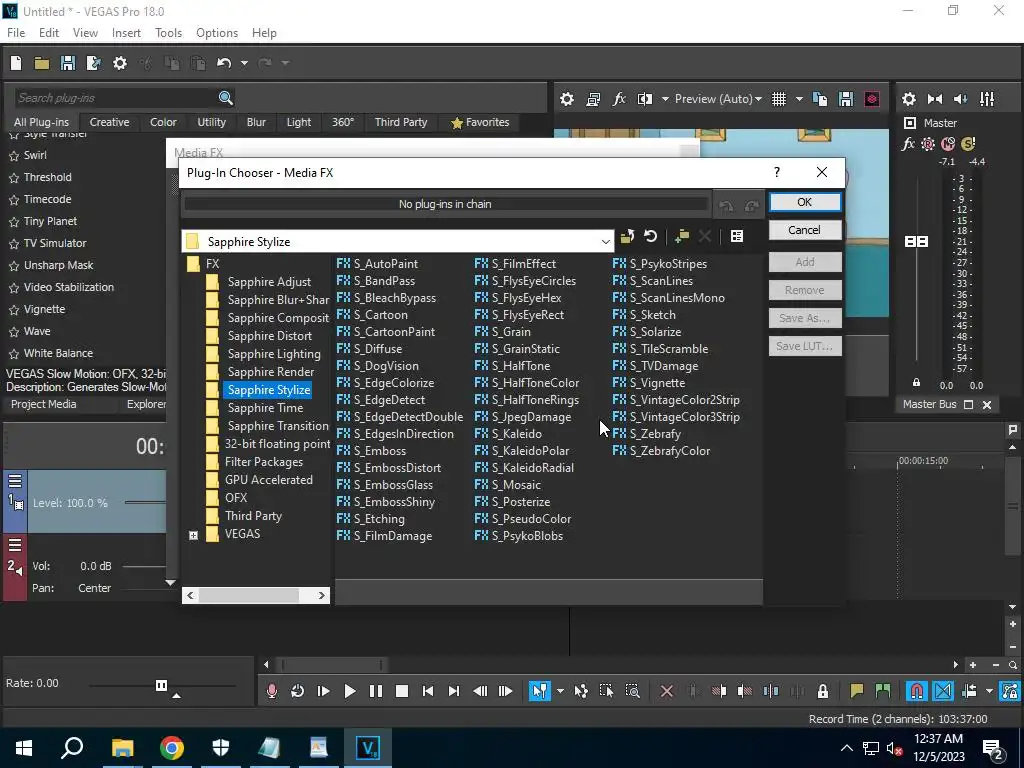Screen dimensions: 1024x768
Task: Click the preview grid overlay icon
Action: pos(778,99)
